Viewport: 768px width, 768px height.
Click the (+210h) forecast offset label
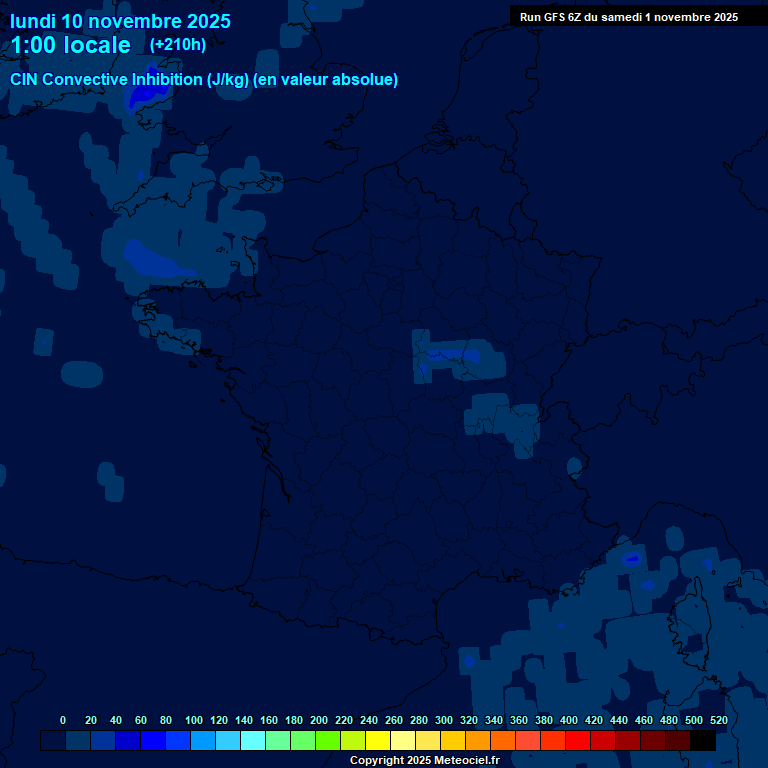click(177, 45)
